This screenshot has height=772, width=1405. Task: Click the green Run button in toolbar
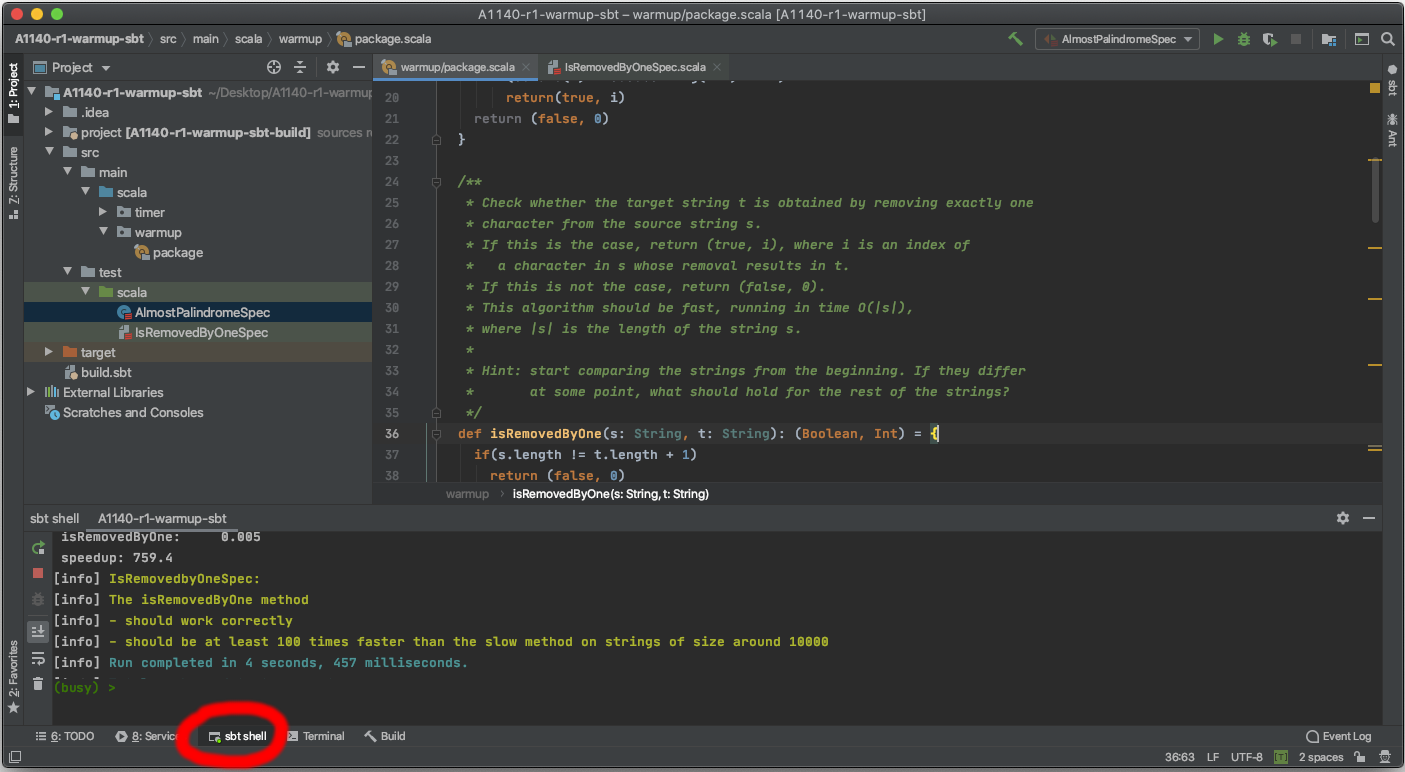(x=1217, y=39)
